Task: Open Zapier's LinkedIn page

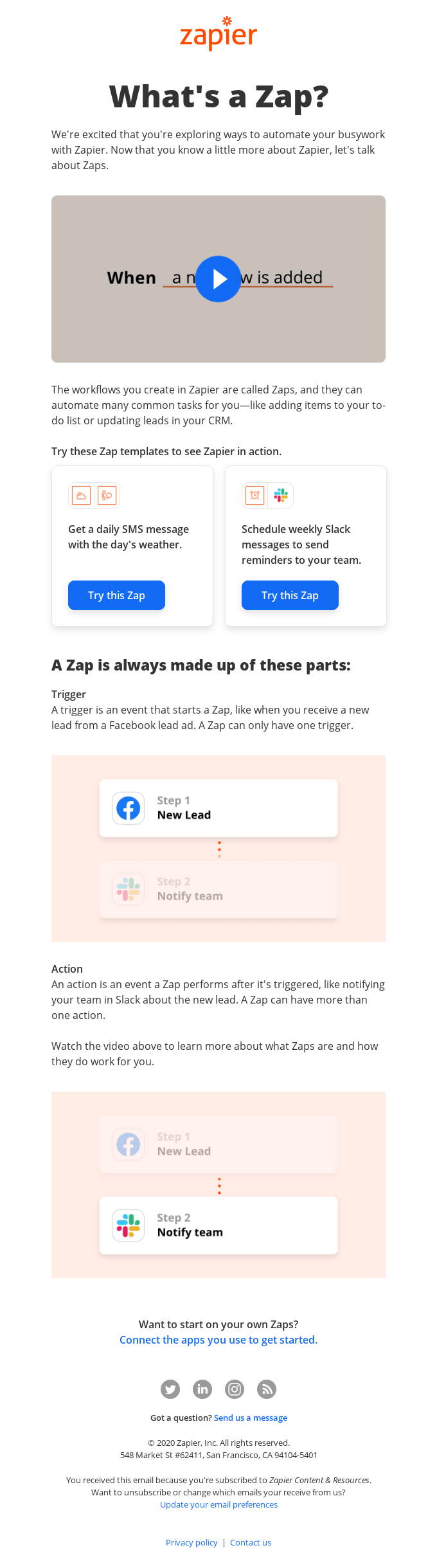Action: click(x=202, y=1389)
